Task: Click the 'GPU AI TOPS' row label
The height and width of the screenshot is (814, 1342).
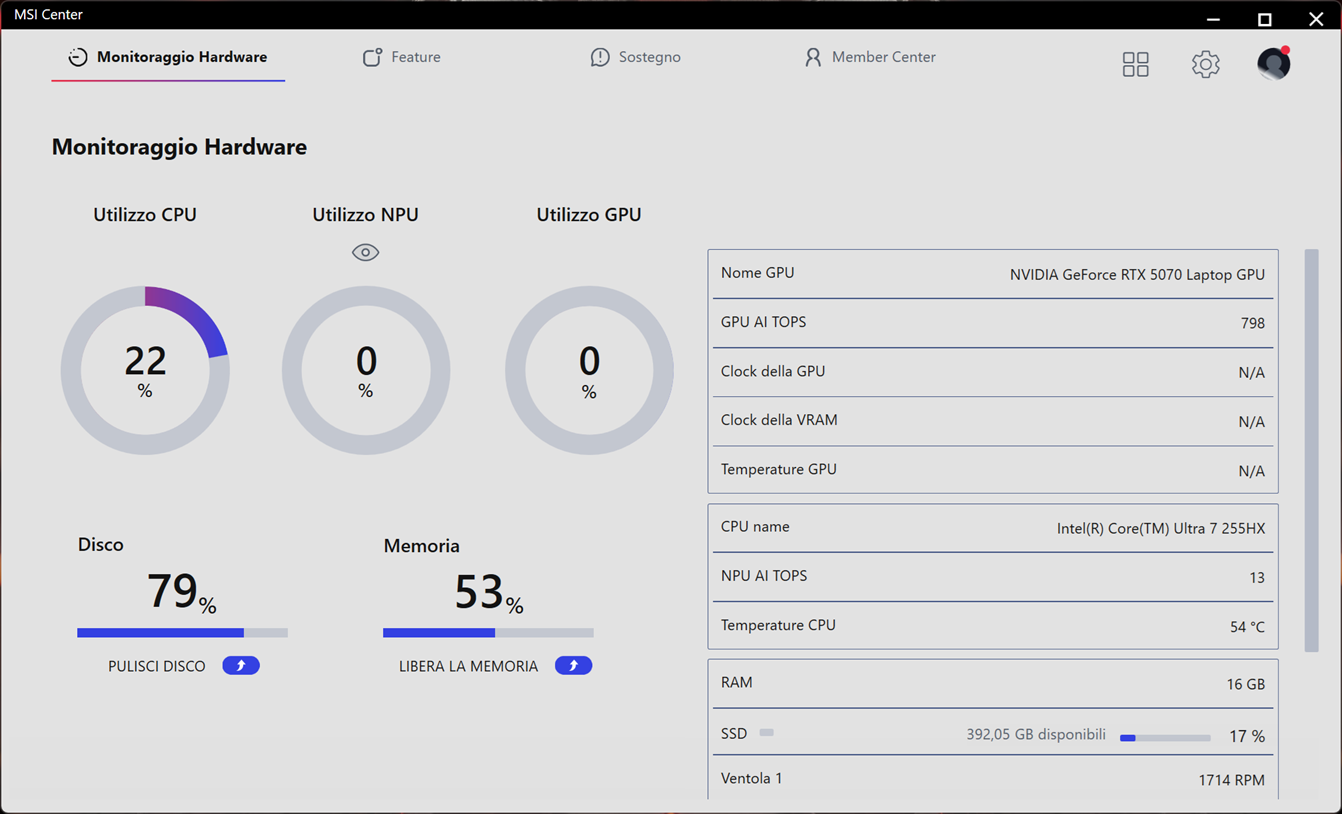Action: [763, 322]
